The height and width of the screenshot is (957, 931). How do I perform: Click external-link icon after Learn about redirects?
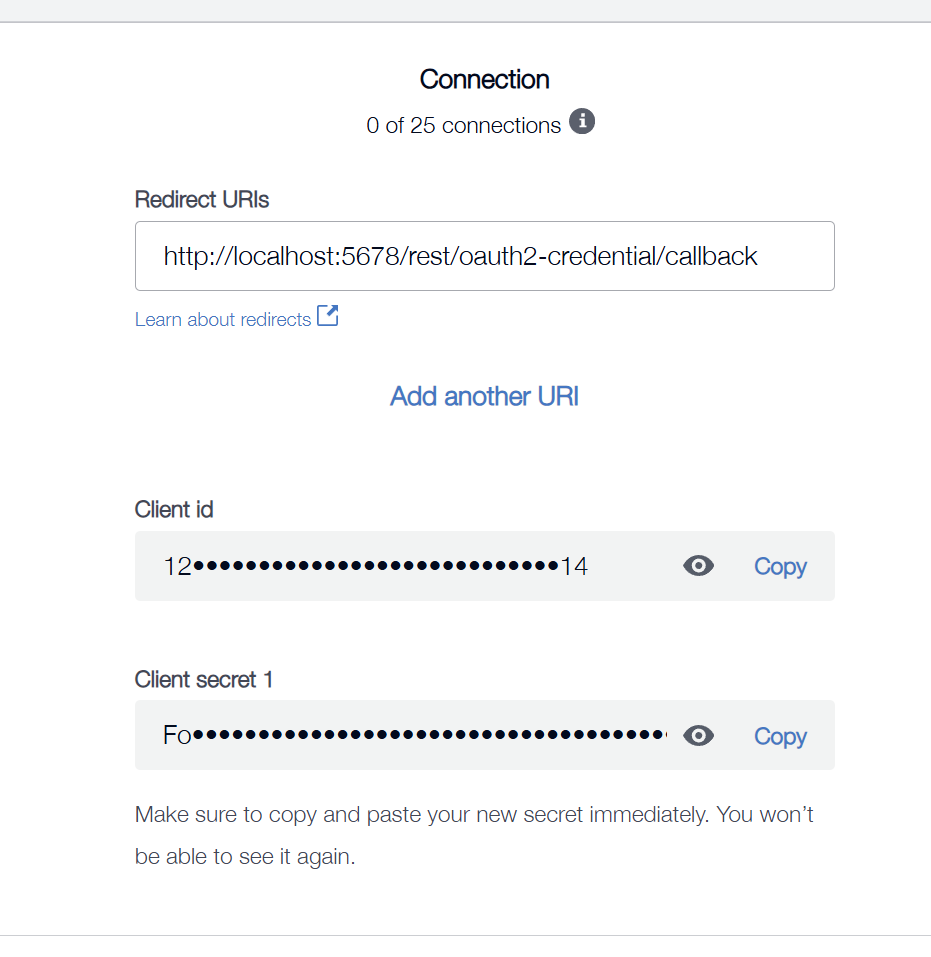tap(328, 316)
